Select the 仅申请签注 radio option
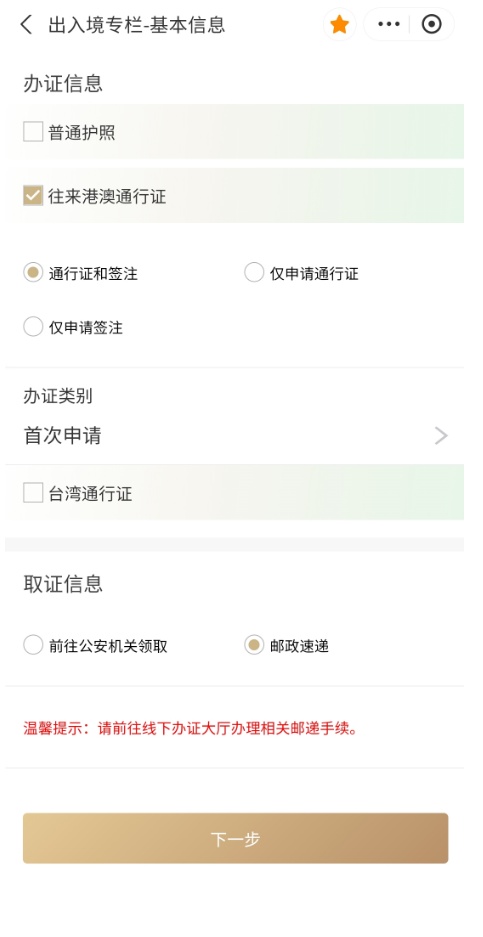 (x=33, y=327)
